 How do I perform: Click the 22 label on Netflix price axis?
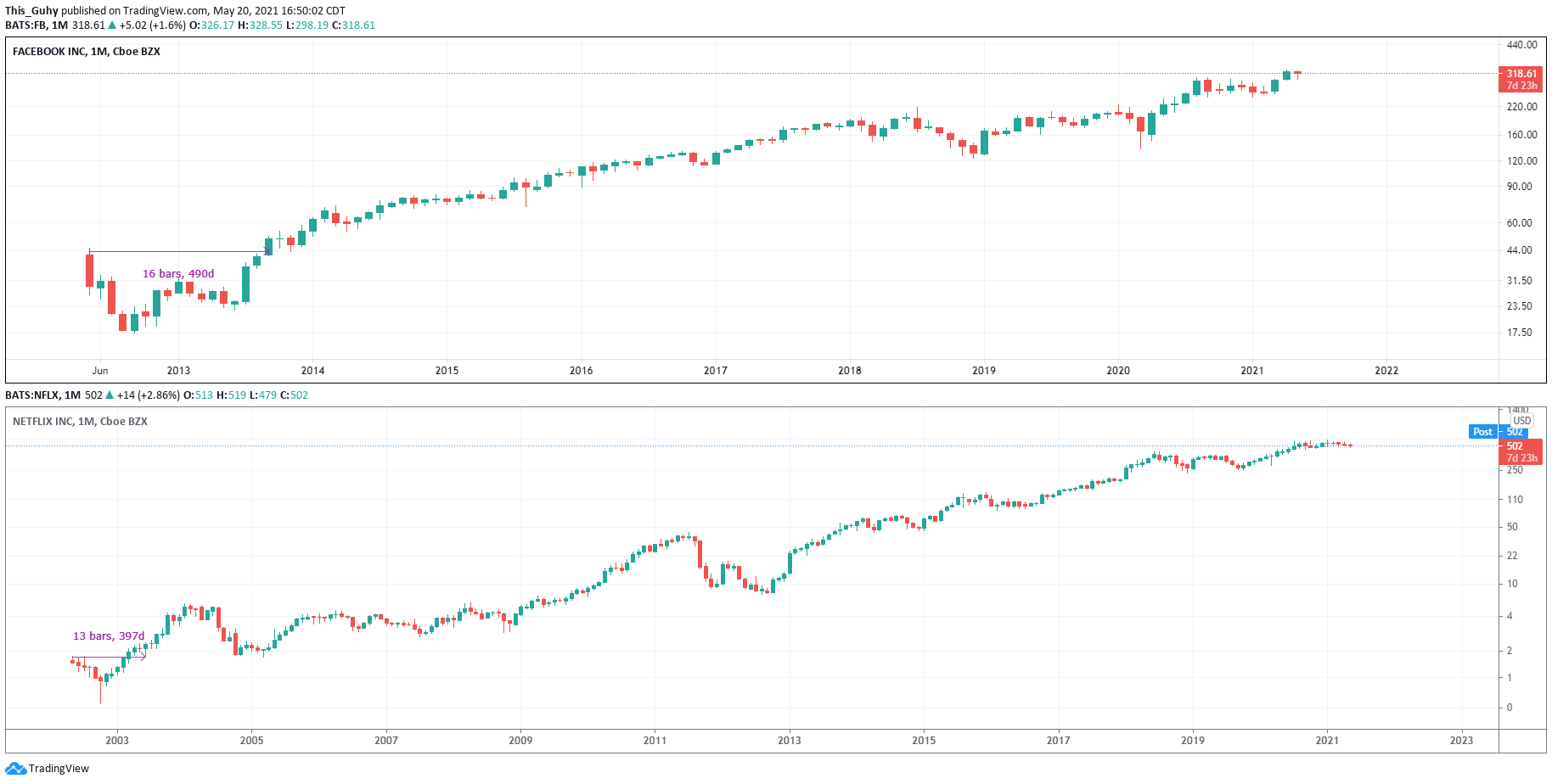1512,556
